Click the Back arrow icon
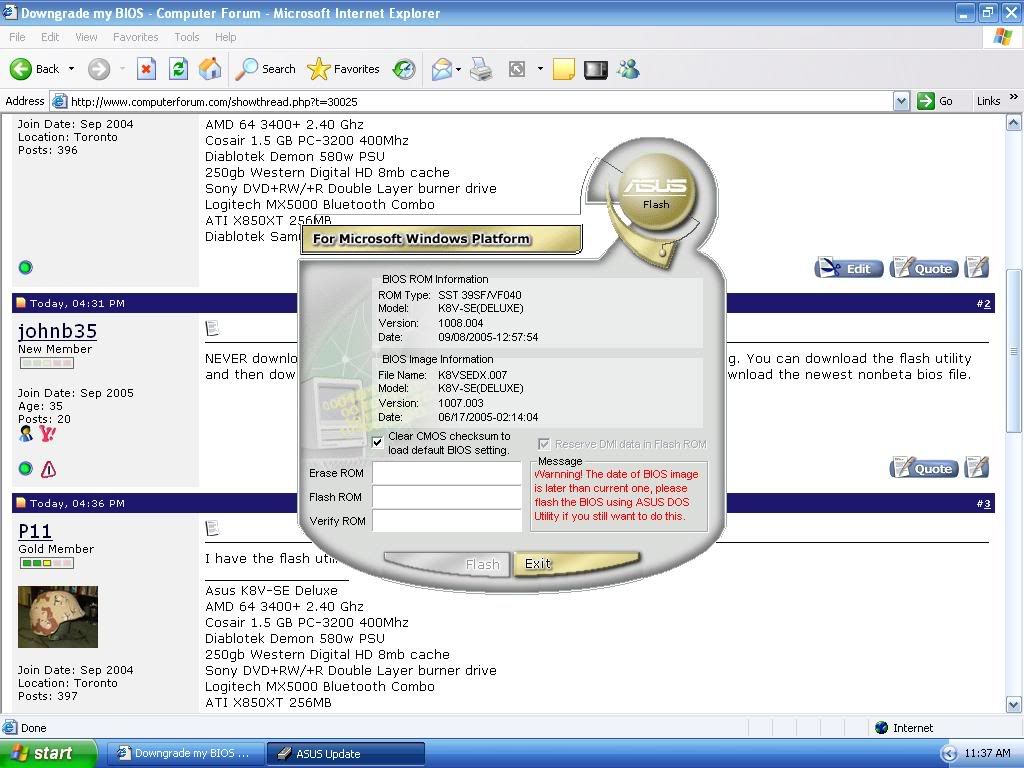 click(x=20, y=69)
